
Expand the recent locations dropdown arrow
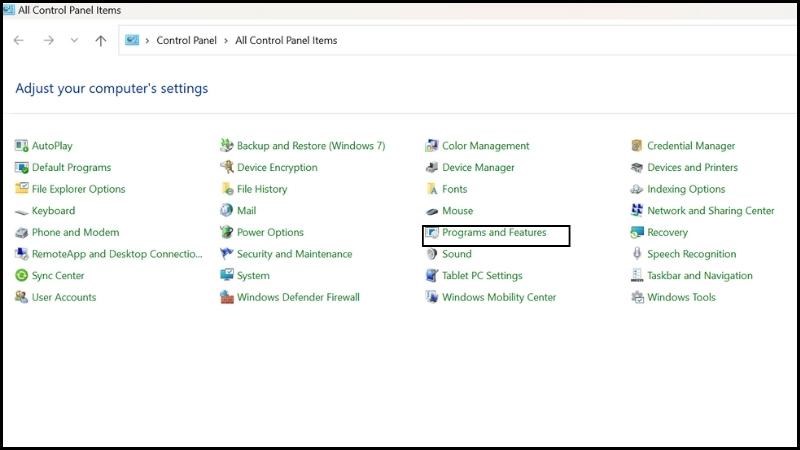[x=74, y=41]
